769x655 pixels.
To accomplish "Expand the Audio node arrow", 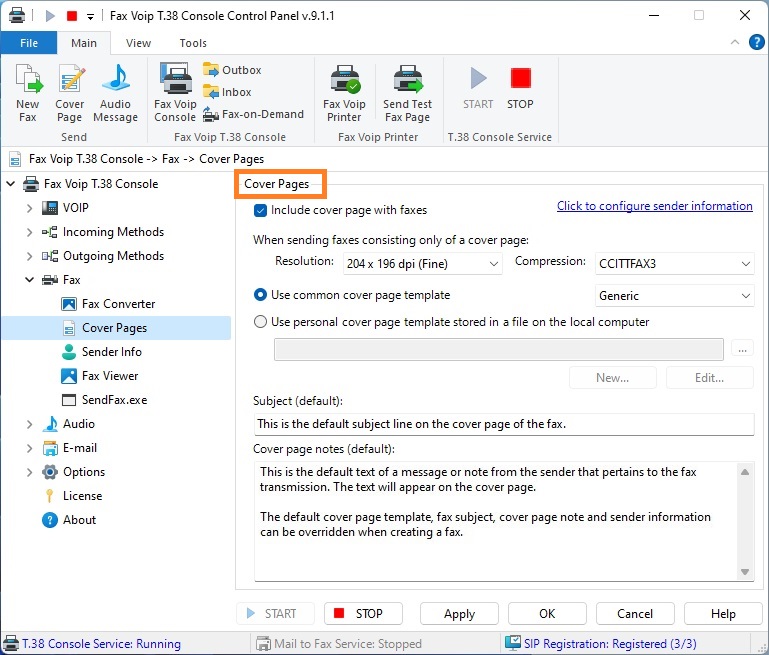I will [x=29, y=424].
